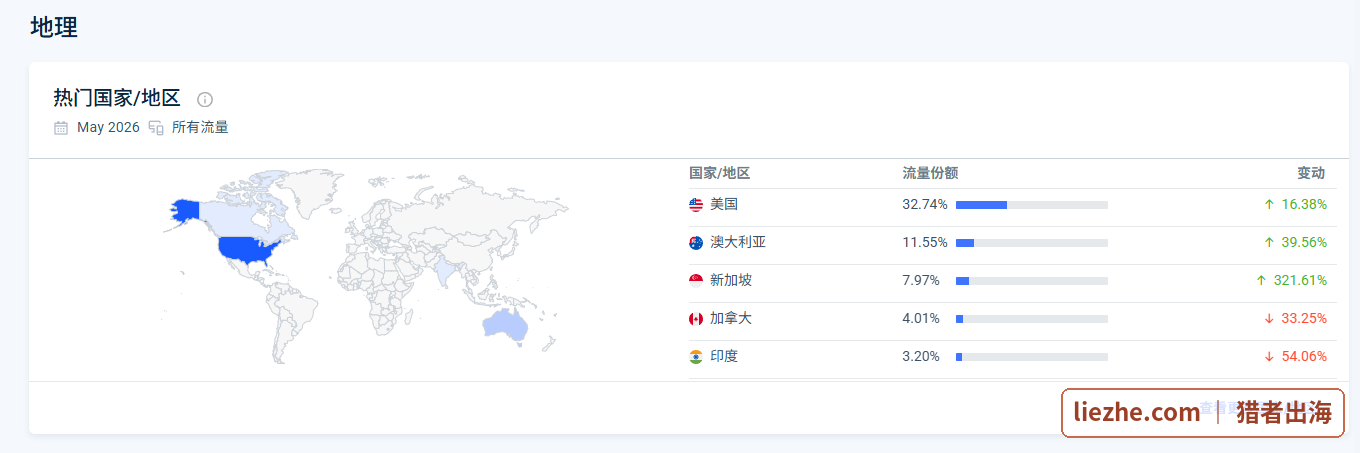Click the info icon beside 热门国家/地区

[x=205, y=99]
